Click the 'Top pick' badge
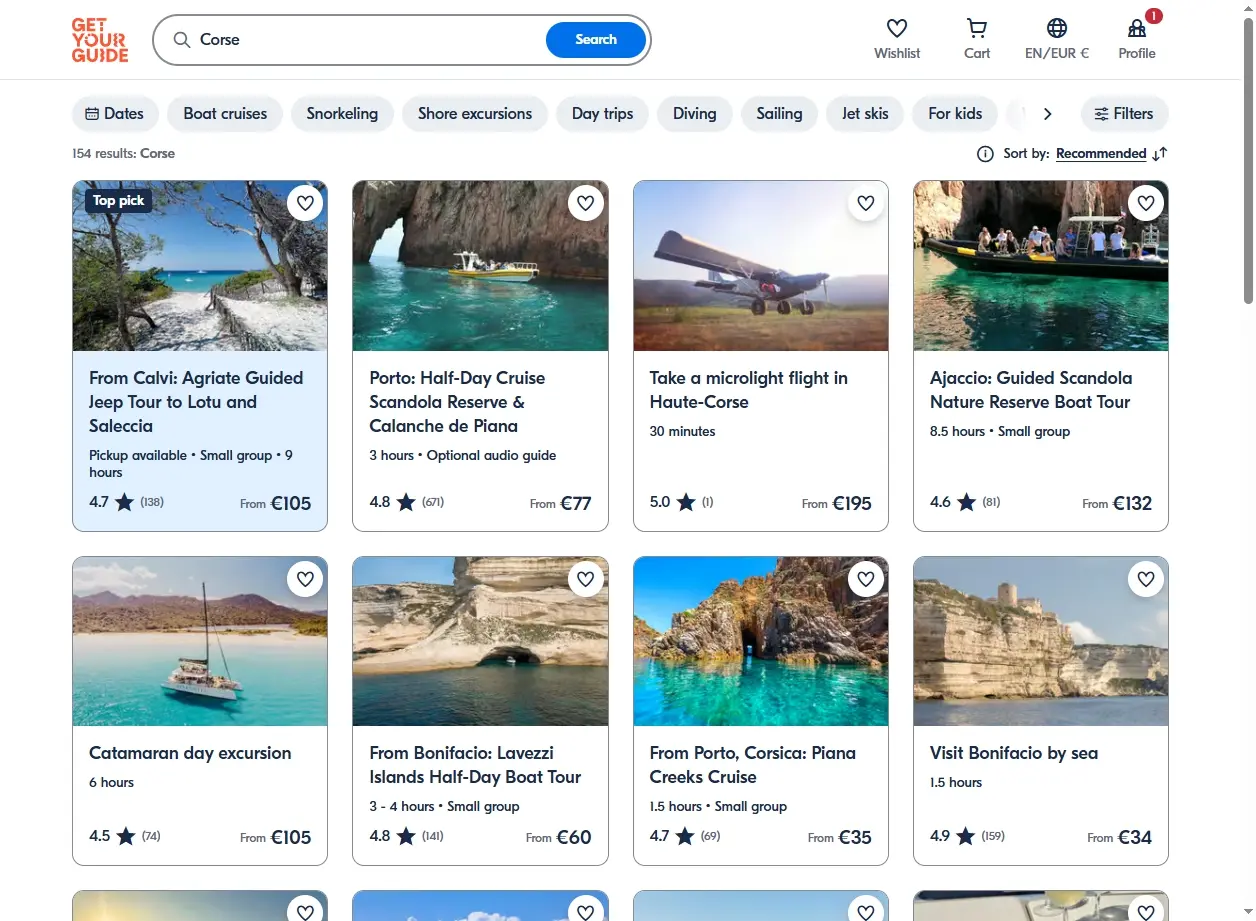This screenshot has width=1256, height=921. coord(118,200)
